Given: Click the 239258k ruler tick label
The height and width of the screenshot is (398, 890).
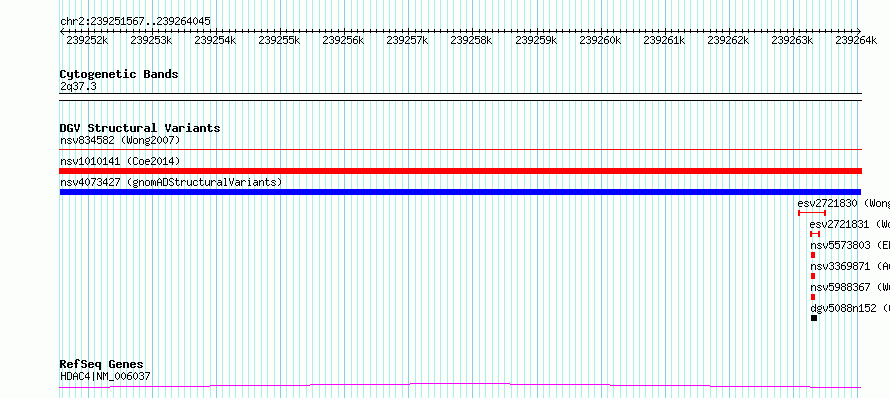Looking at the screenshot, I should click(472, 40).
